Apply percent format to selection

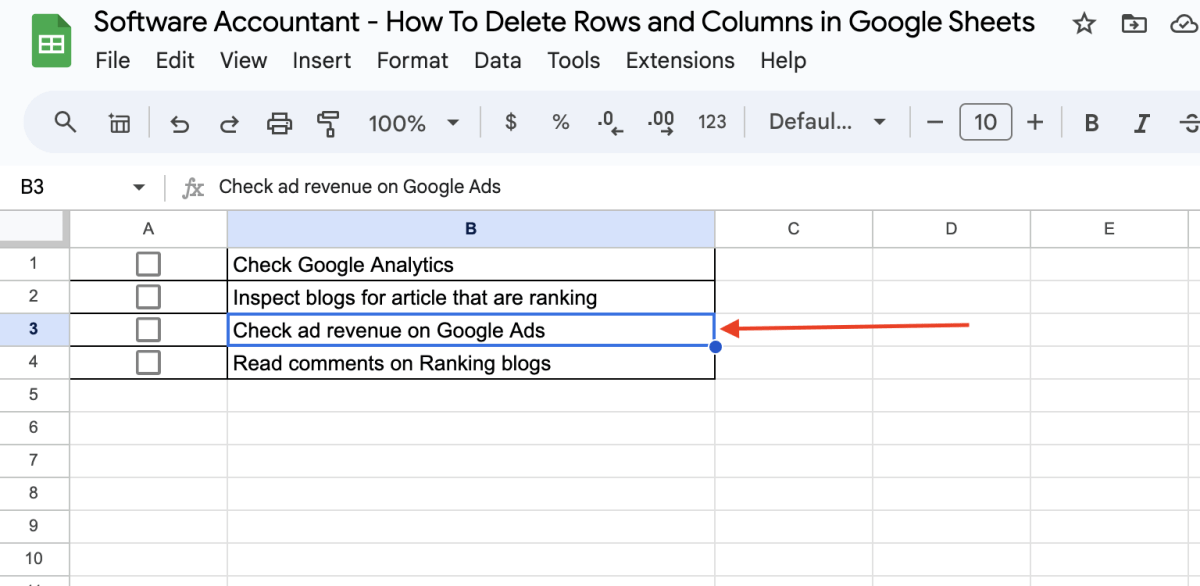point(560,122)
